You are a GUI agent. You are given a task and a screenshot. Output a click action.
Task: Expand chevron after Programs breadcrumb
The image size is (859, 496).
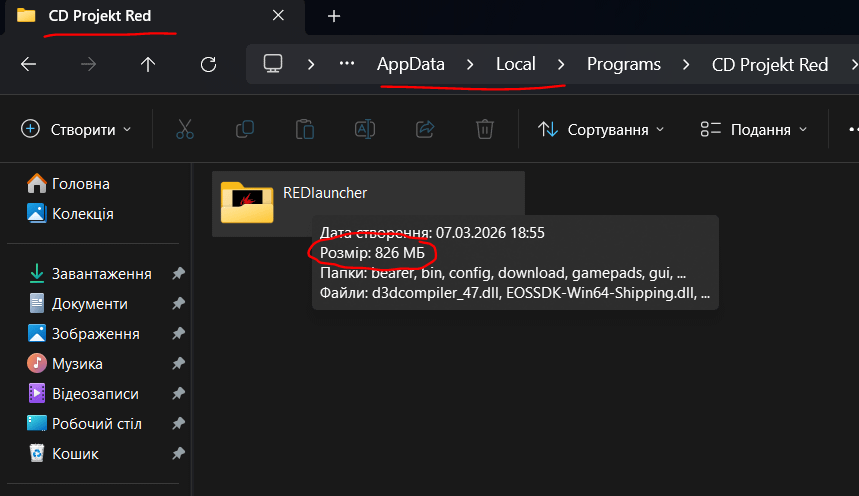tap(686, 65)
